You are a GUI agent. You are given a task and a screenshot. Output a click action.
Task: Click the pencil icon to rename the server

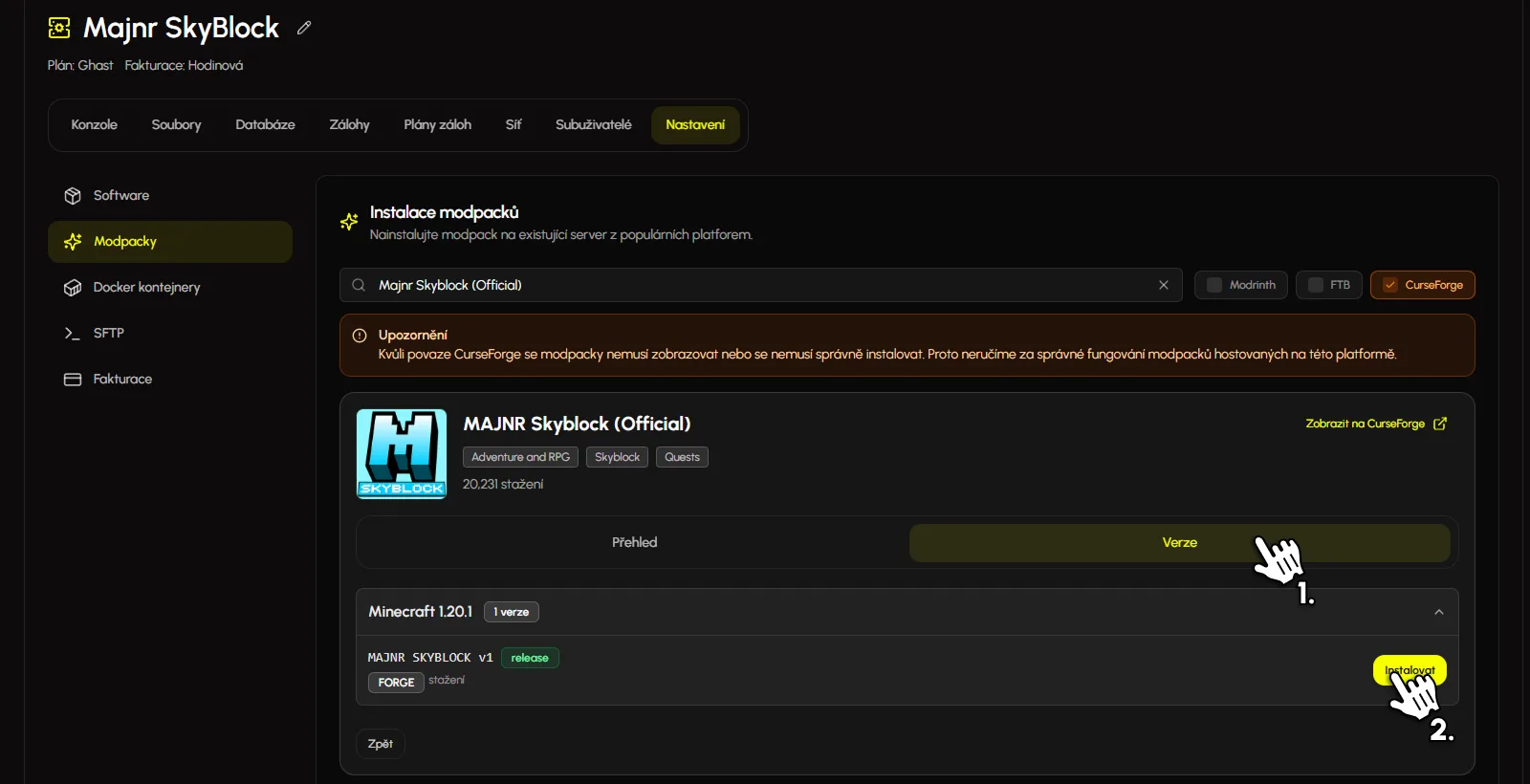(304, 28)
